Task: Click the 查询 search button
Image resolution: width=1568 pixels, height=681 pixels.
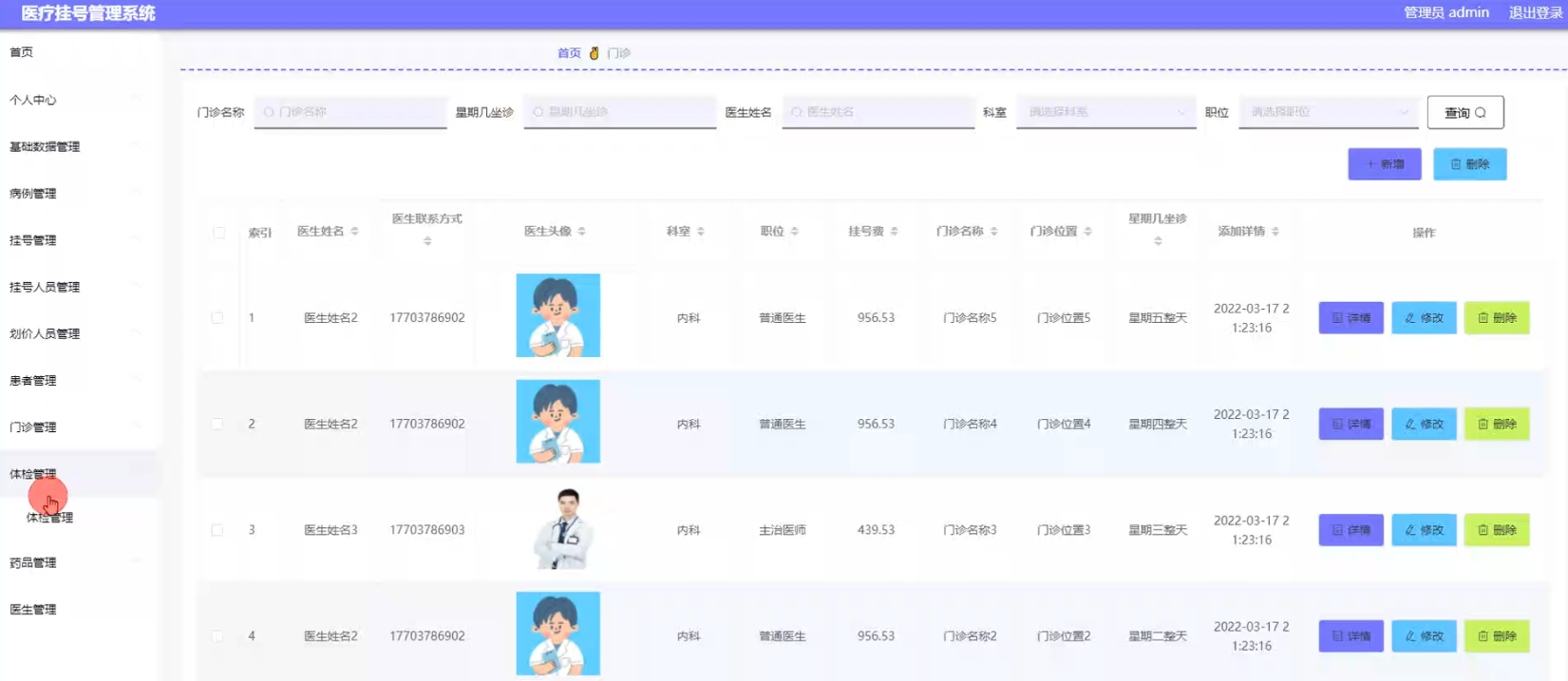Action: point(1464,112)
